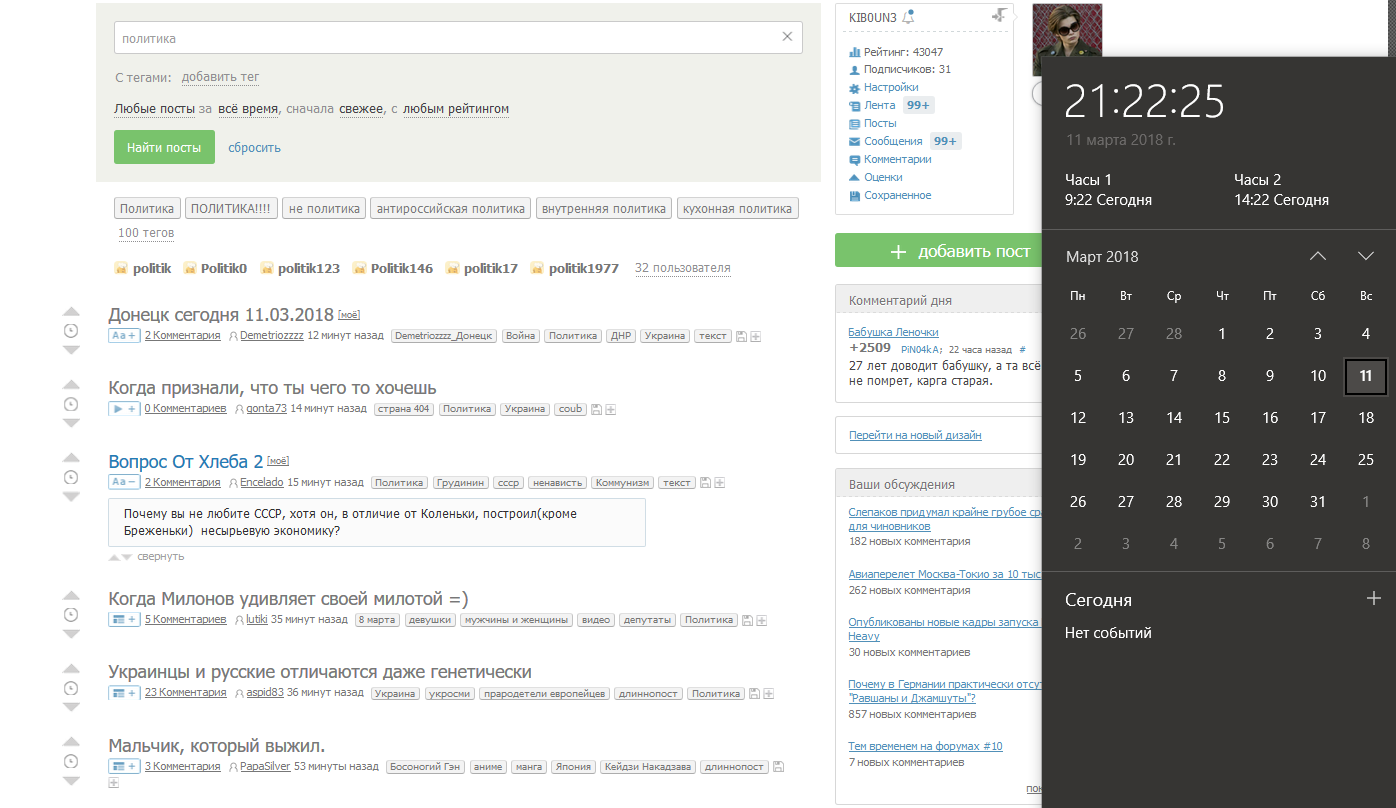Click the save floppy icon on 'Донецк сегодня' post
The height and width of the screenshot is (808, 1396).
tap(741, 337)
